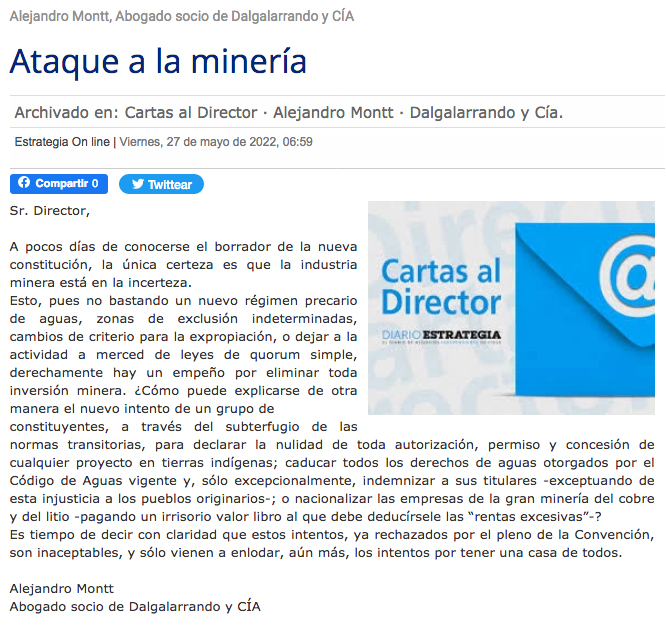Click the Abogado socio line under the signature

[x=135, y=606]
